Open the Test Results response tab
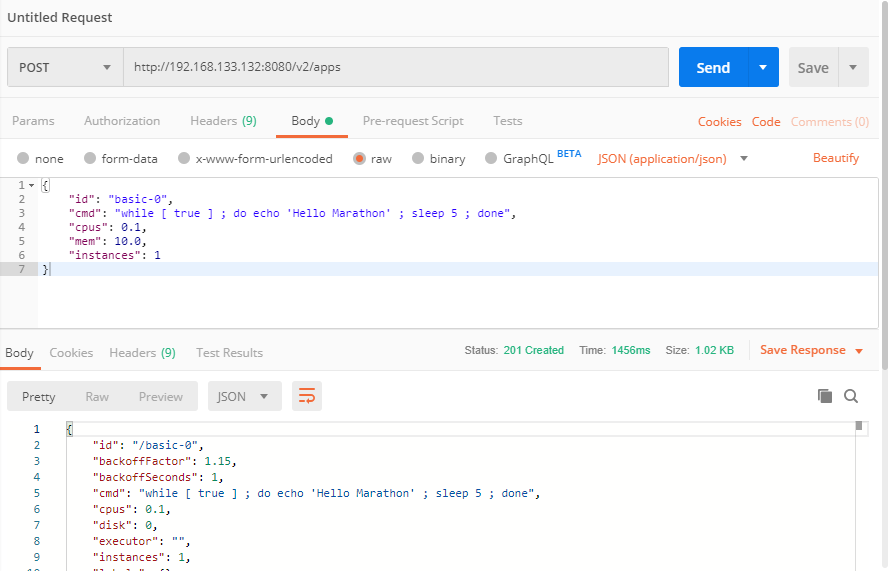This screenshot has height=571, width=890. [x=229, y=353]
